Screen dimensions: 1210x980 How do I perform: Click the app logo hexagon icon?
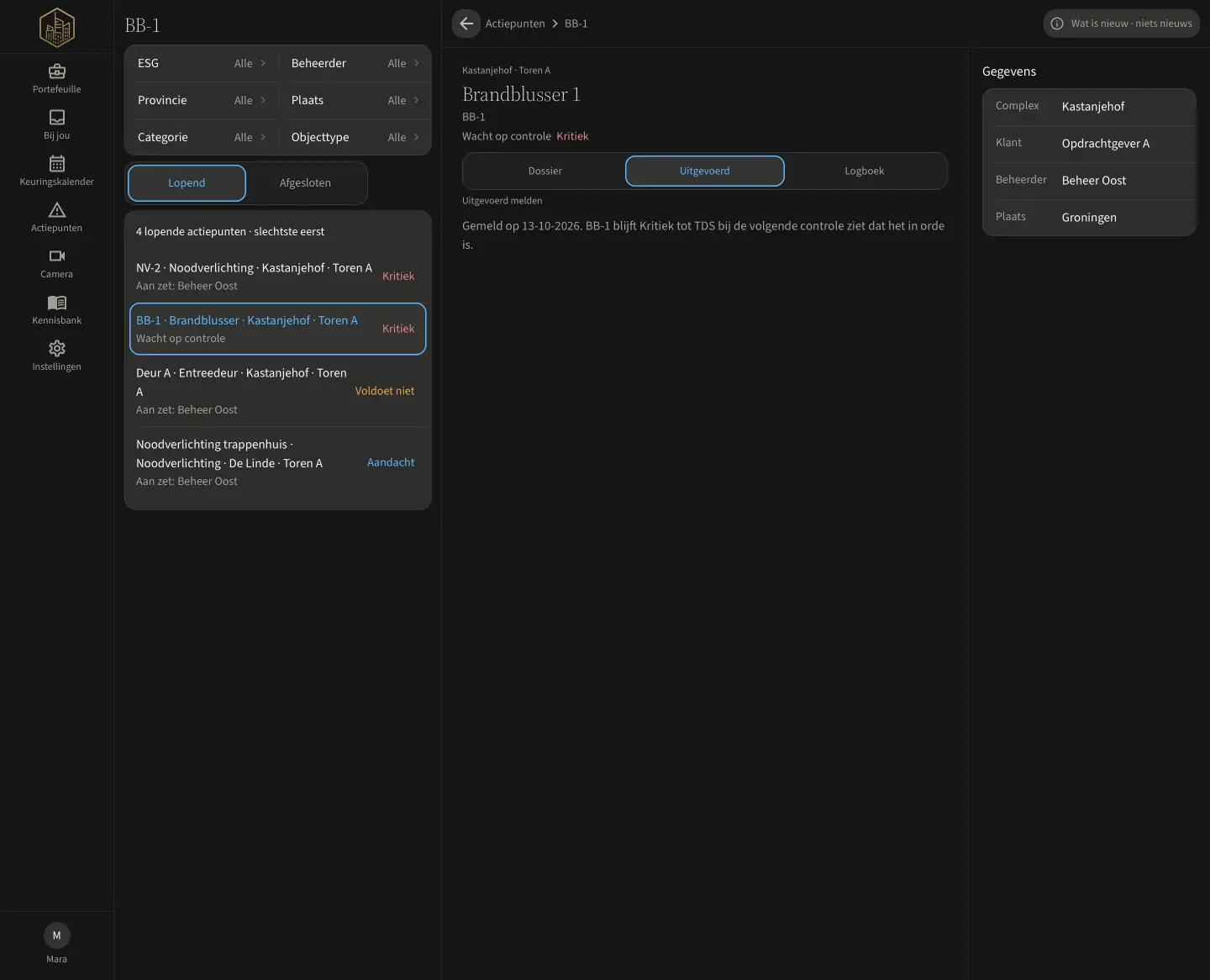click(57, 27)
